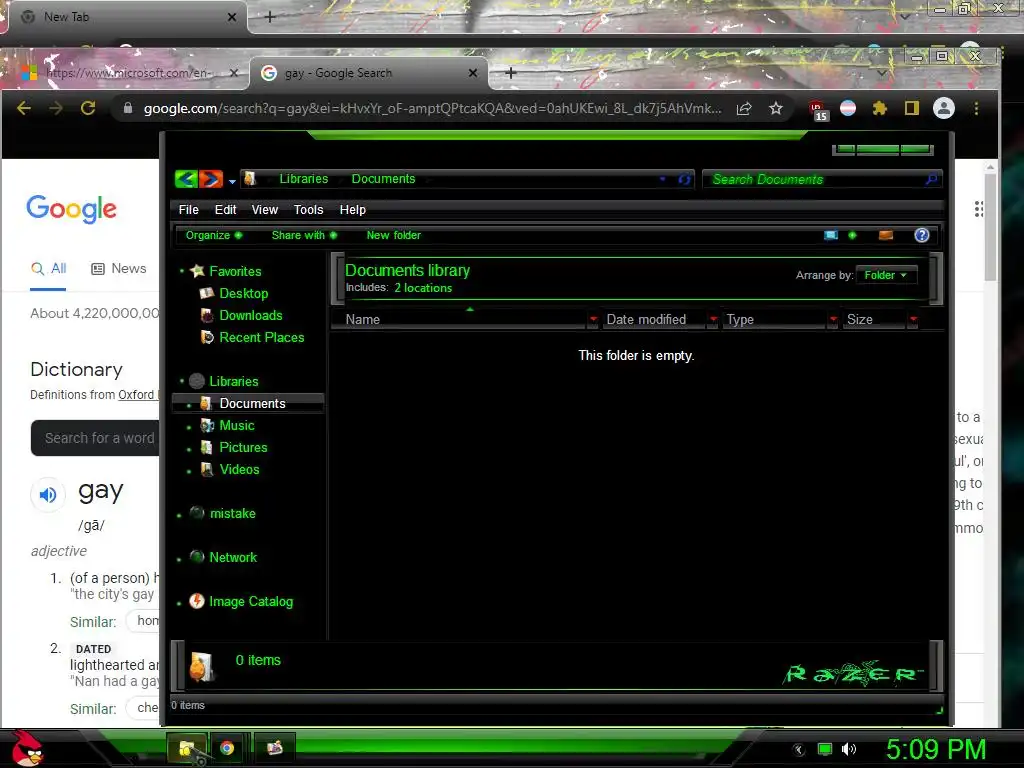Screen dimensions: 1024x768
Task: Collapse the Favorites tree group
Action: click(x=182, y=270)
